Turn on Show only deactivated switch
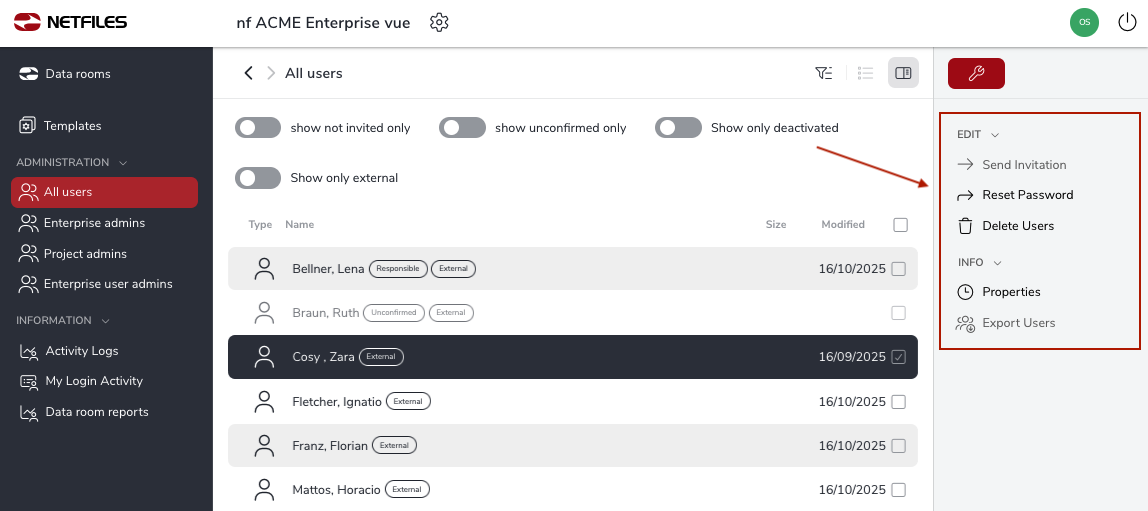 678,128
